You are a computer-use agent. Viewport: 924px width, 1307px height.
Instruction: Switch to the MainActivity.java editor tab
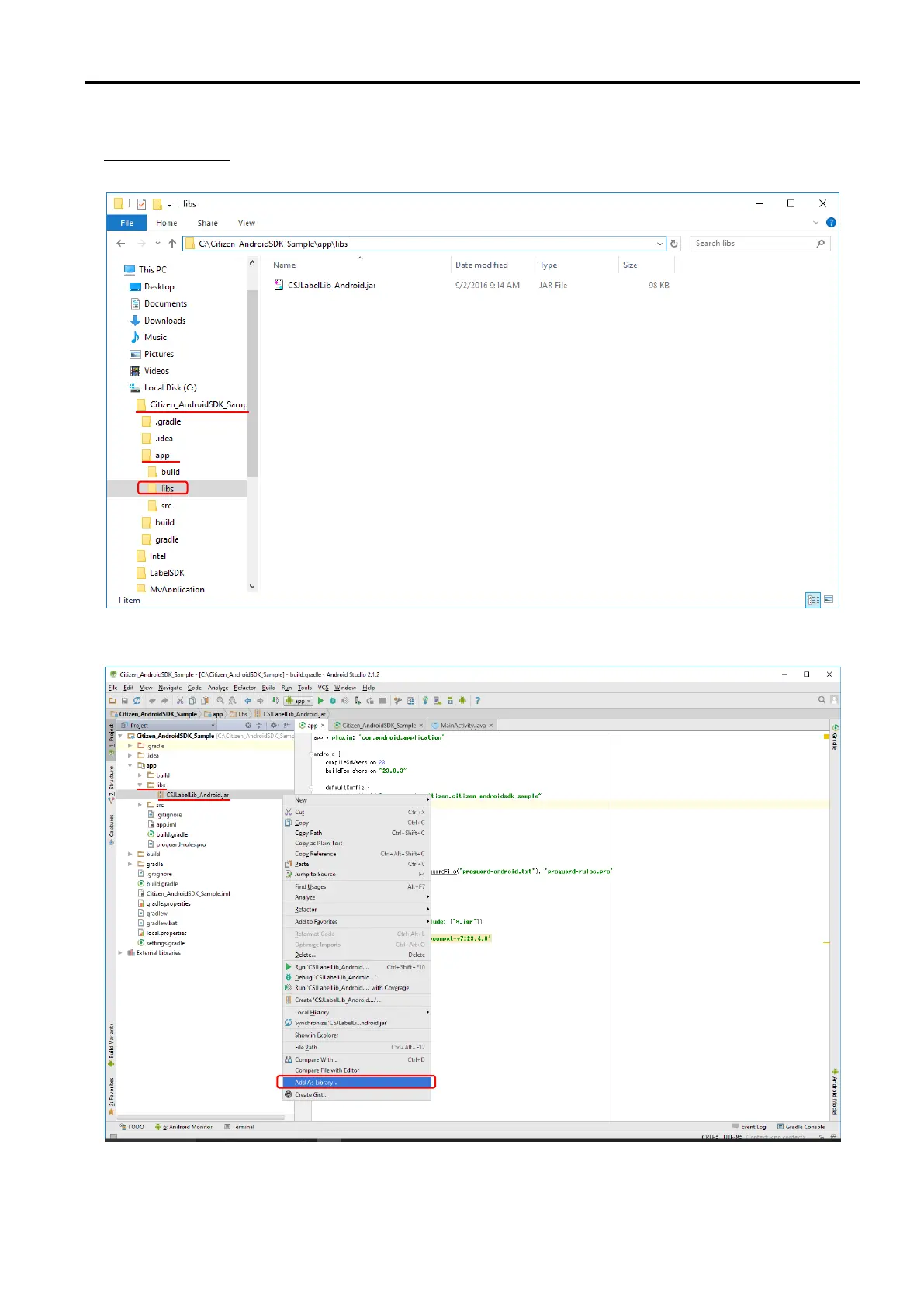coord(462,726)
